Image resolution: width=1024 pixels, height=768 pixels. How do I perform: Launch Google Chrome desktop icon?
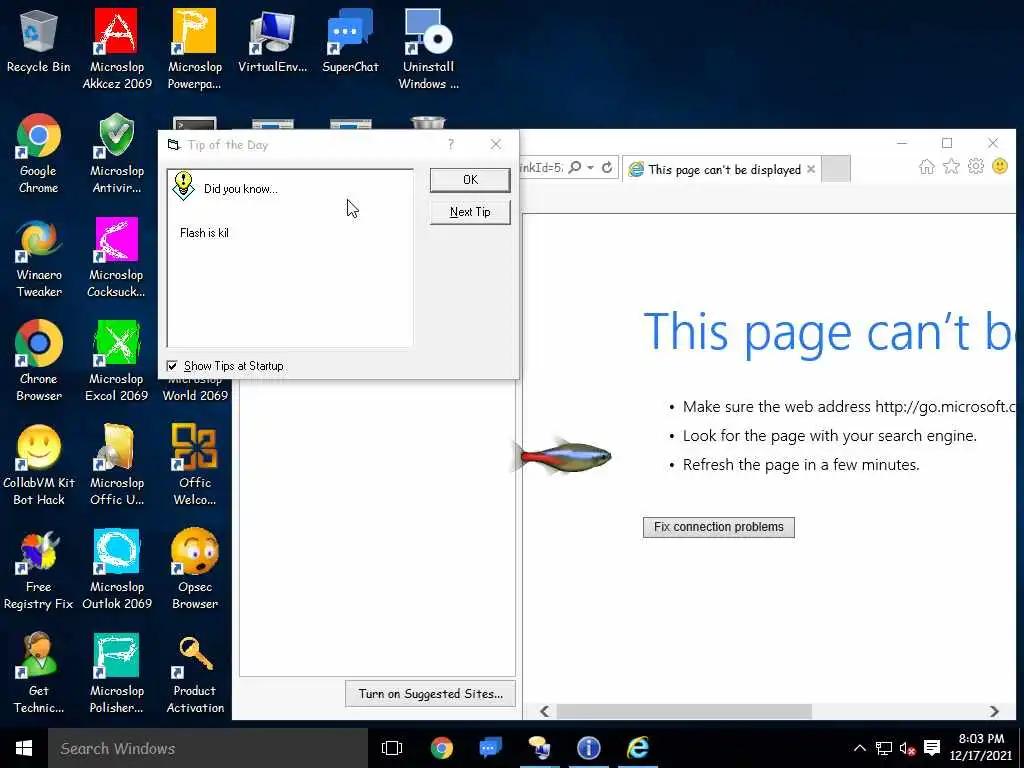pyautogui.click(x=39, y=153)
